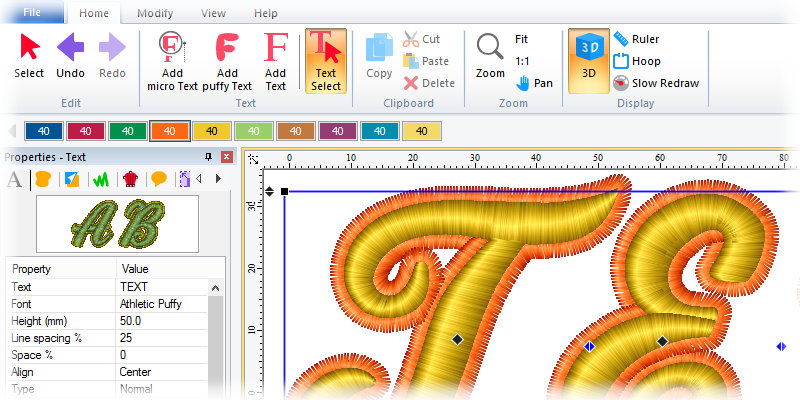Activate the Text Select tool
800x400 pixels.
325,60
